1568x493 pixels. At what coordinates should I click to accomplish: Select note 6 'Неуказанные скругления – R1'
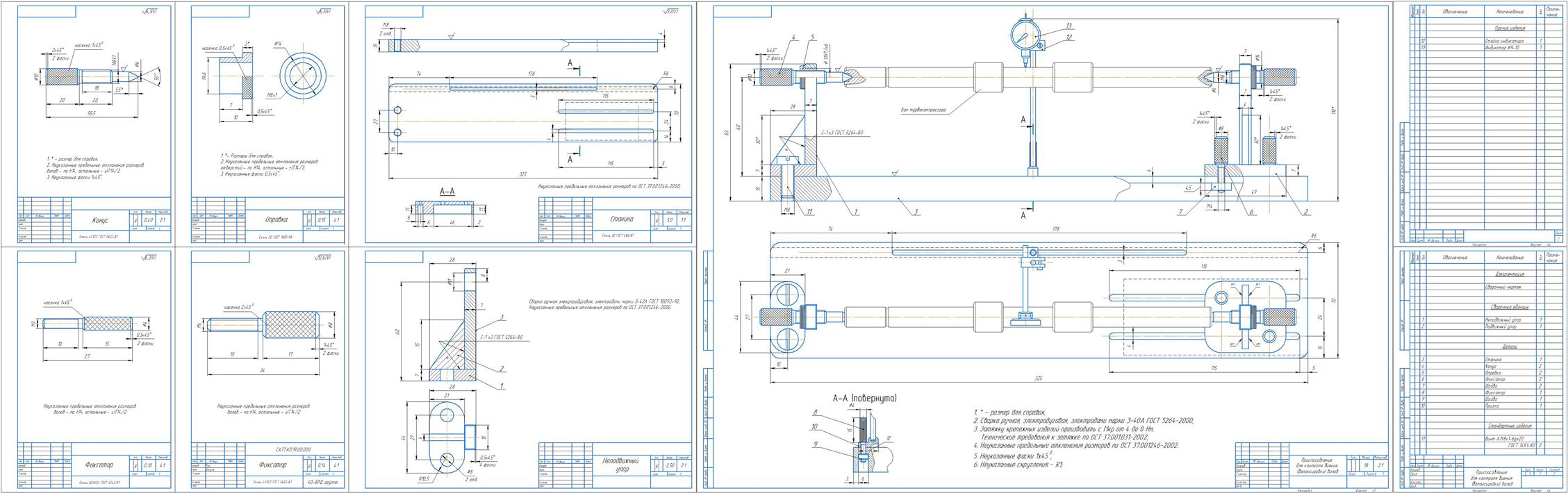(x=1018, y=465)
